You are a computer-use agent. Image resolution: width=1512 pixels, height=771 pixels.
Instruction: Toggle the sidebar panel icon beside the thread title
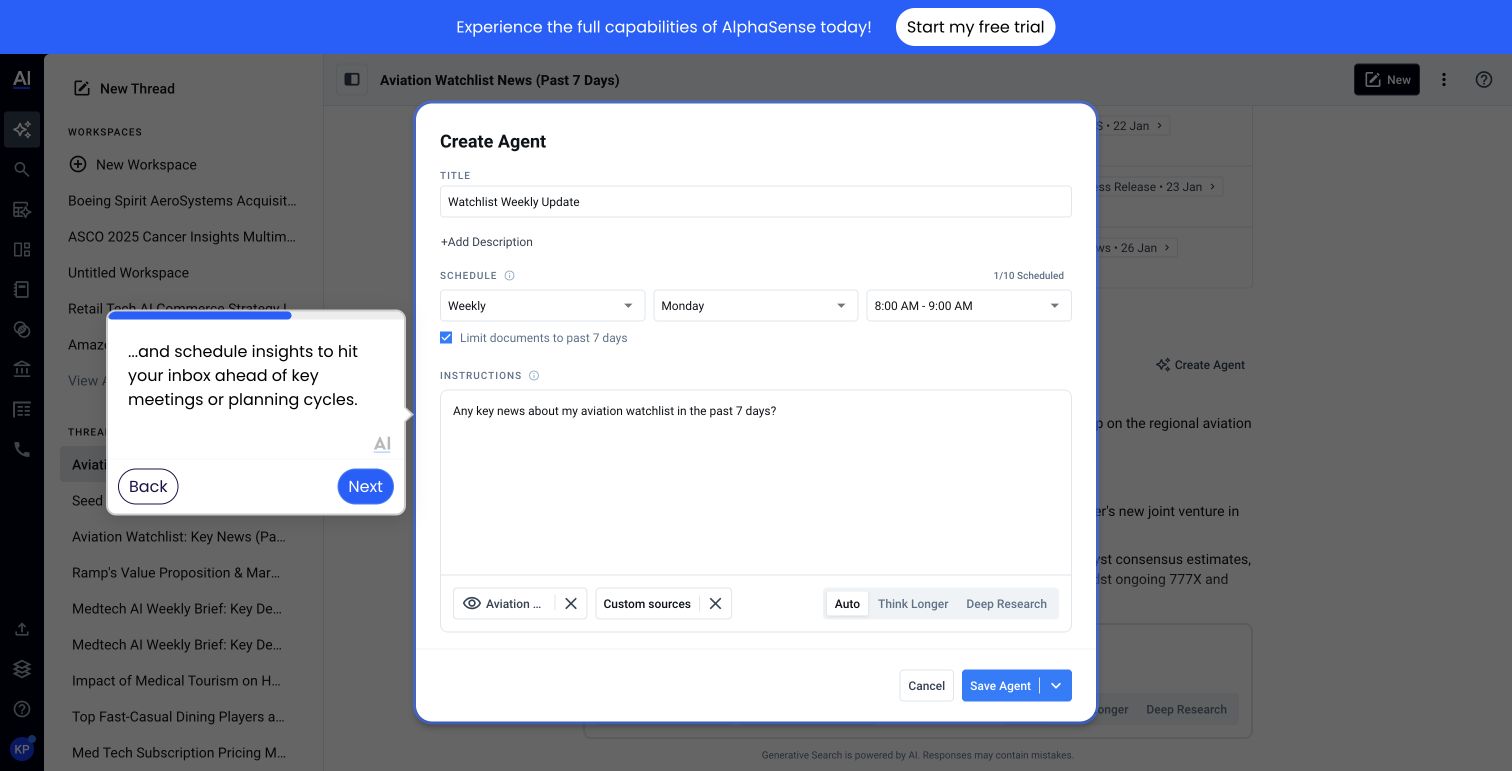[352, 80]
